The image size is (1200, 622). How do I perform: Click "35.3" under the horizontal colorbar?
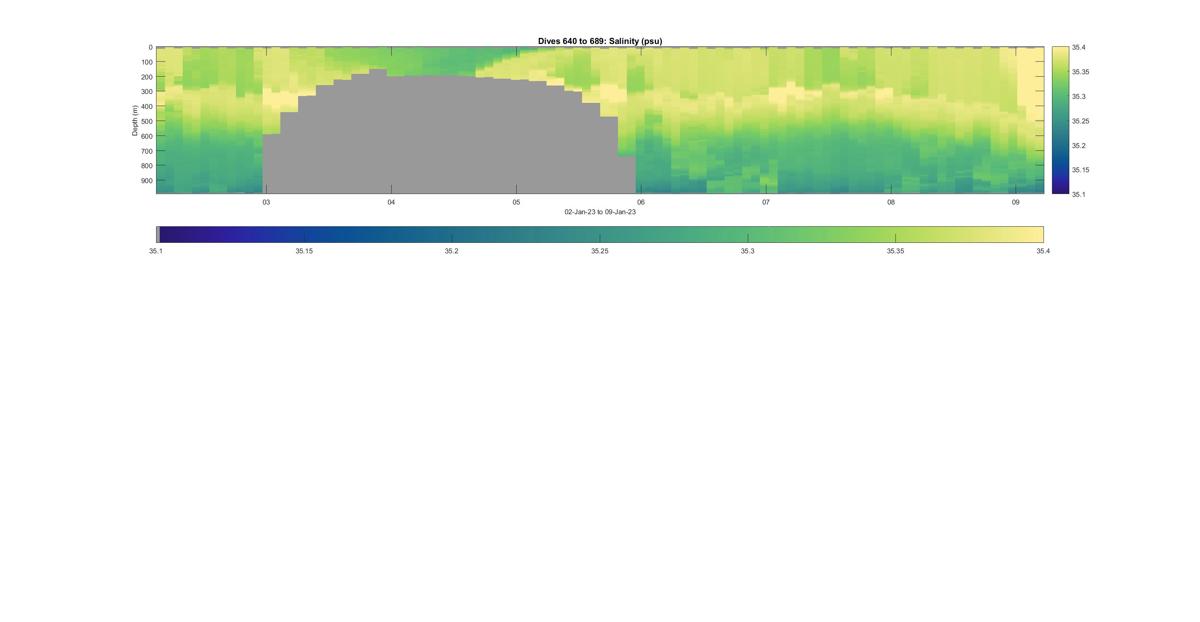tap(747, 251)
